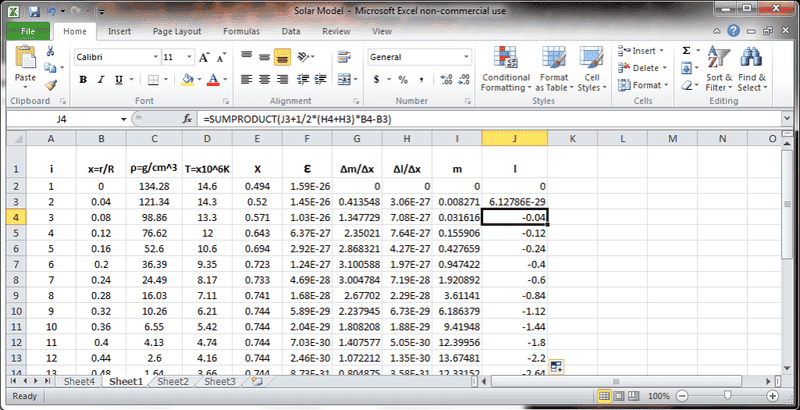Open Cell Styles gallery

[592, 69]
